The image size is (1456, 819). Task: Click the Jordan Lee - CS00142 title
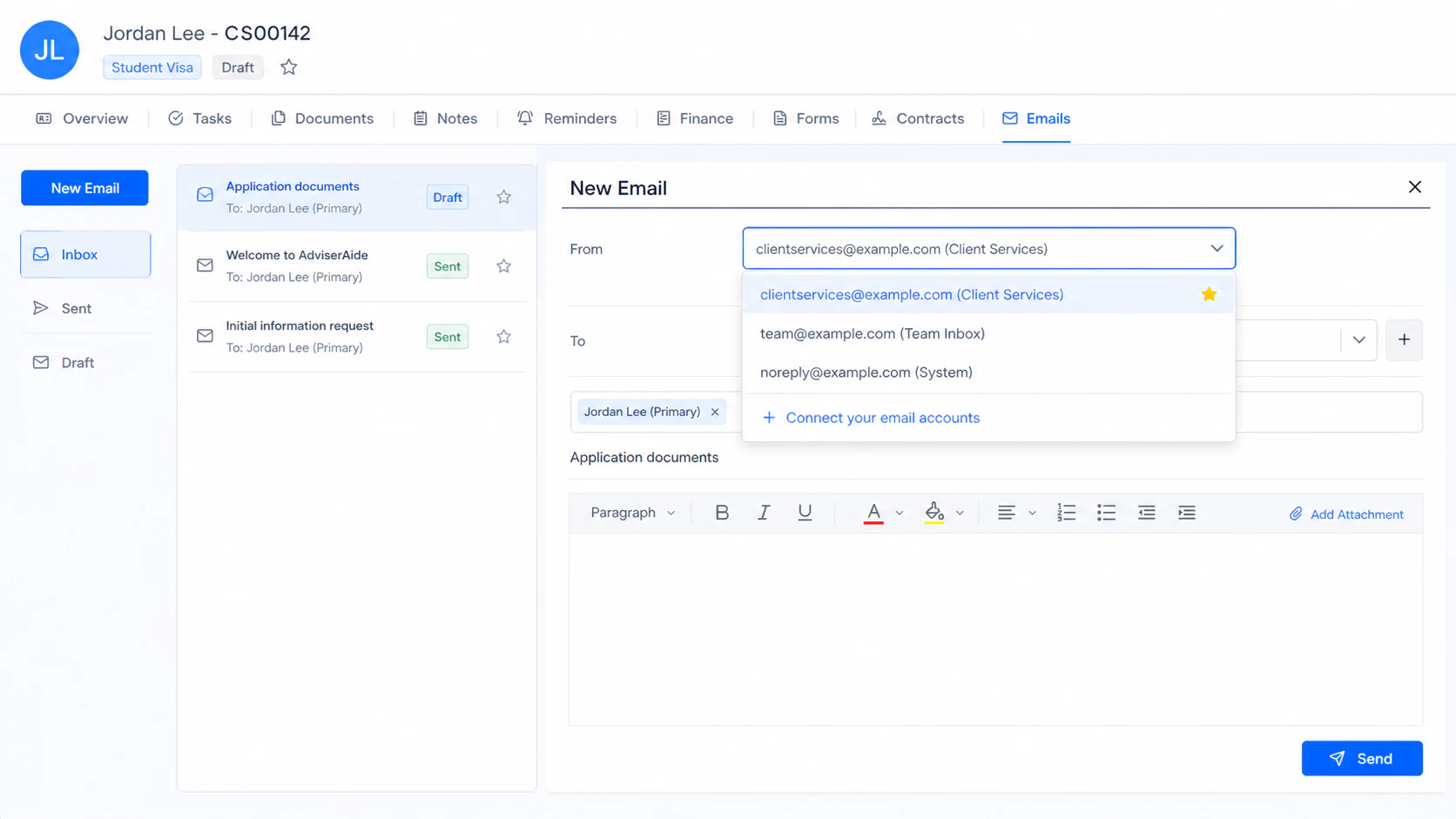pyautogui.click(x=206, y=33)
